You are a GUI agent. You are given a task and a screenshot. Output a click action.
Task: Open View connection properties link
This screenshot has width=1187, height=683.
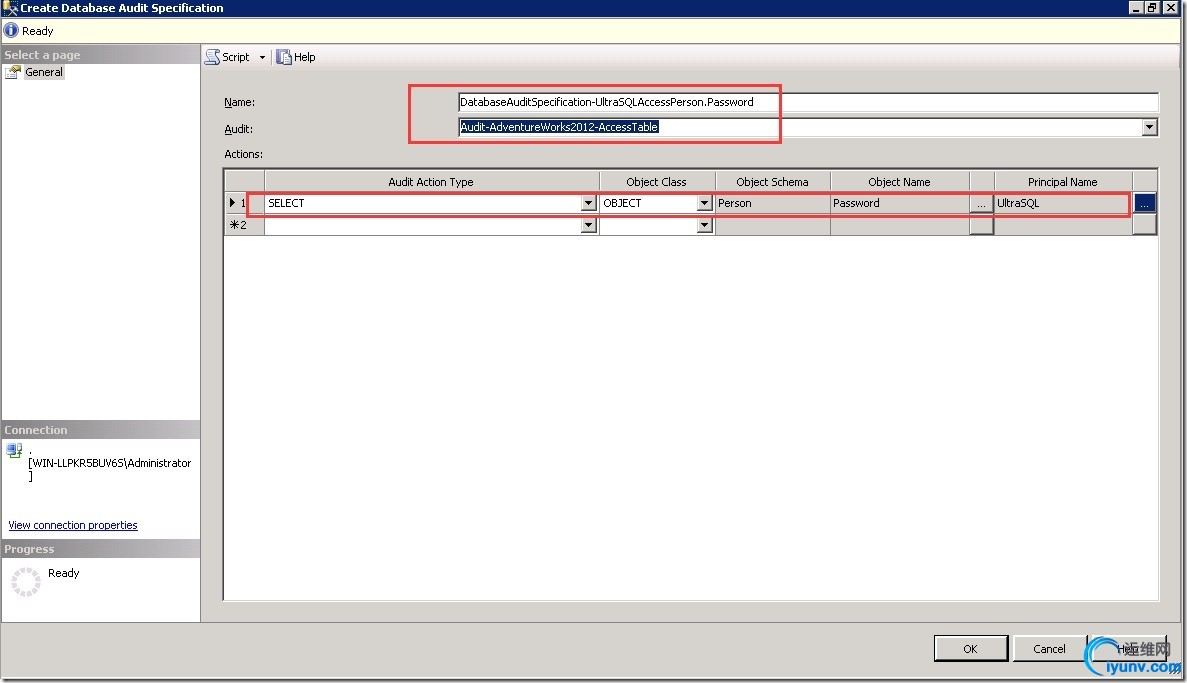(73, 525)
